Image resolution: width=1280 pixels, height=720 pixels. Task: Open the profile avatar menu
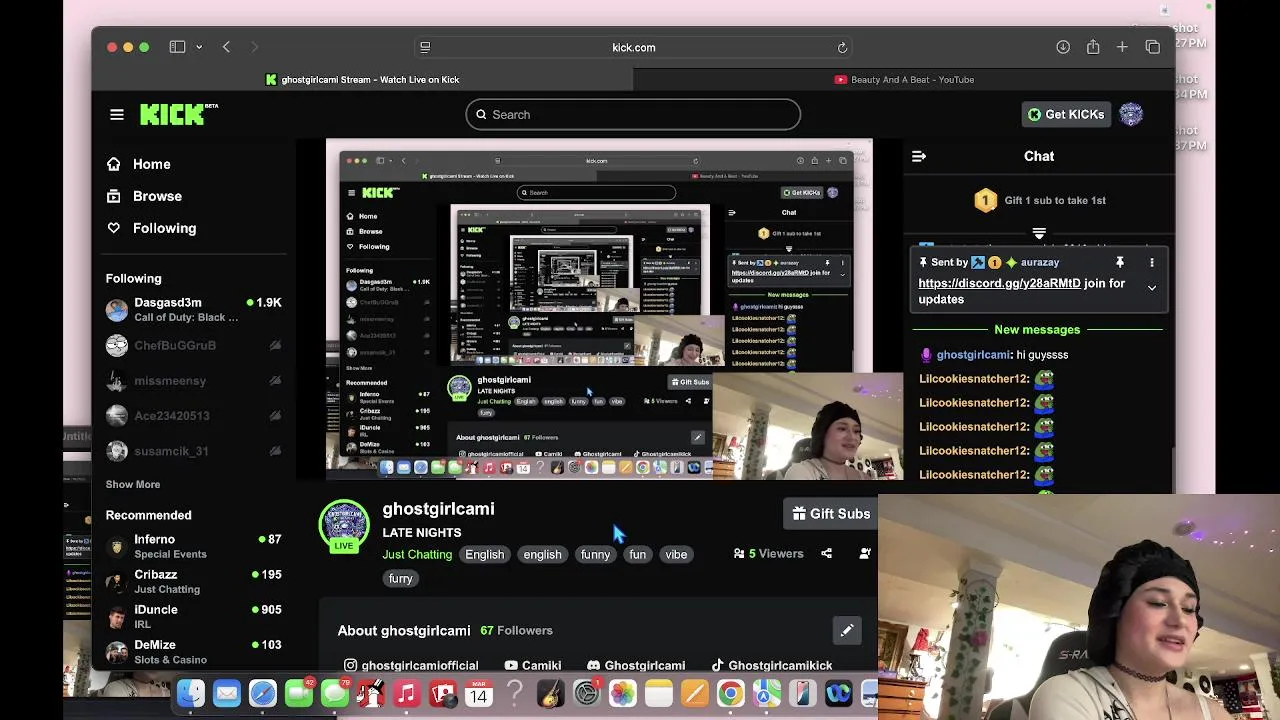(1131, 114)
